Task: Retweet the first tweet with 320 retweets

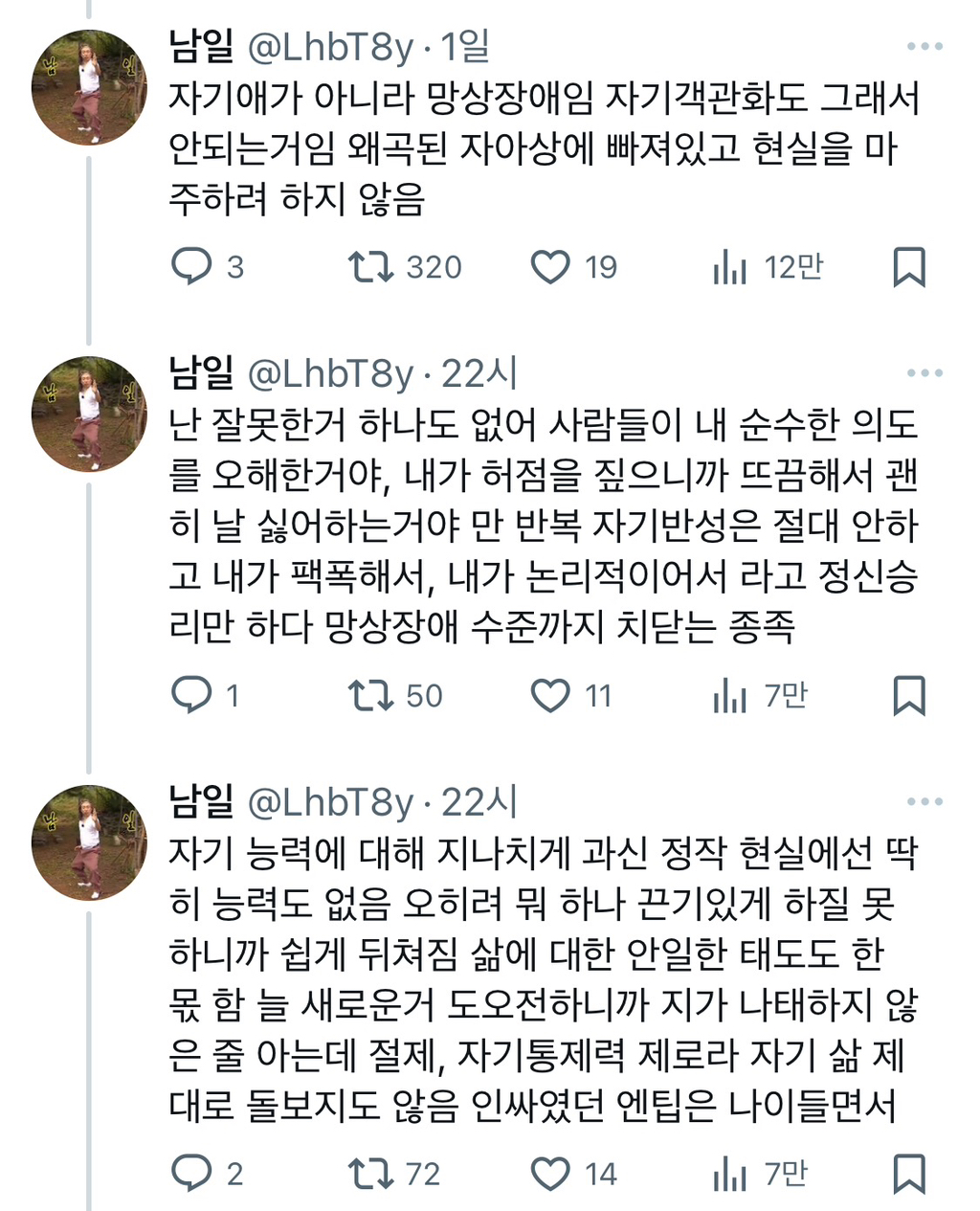Action: pos(371,267)
